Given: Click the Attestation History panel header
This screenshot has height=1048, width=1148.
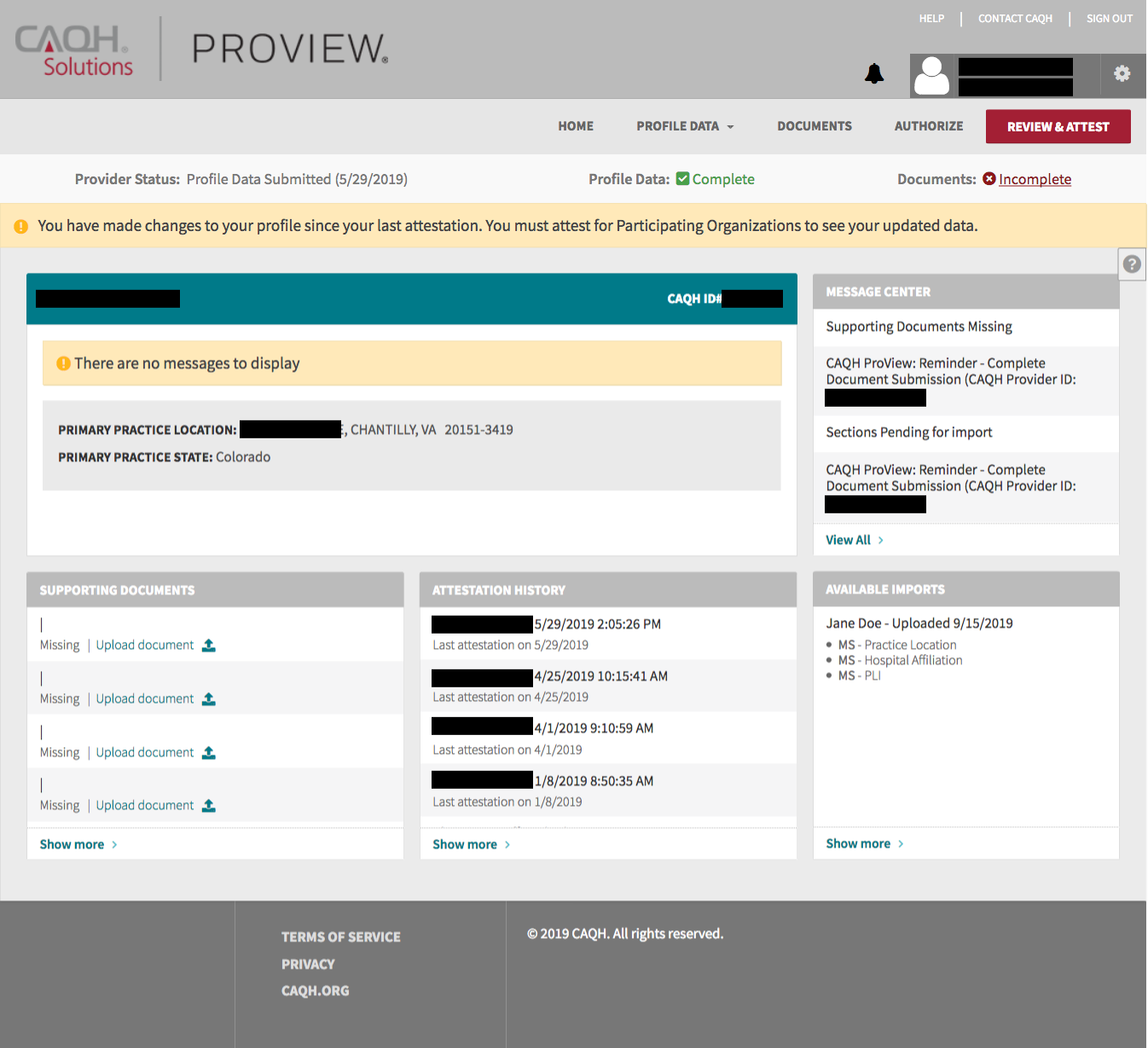Looking at the screenshot, I should click(x=608, y=590).
